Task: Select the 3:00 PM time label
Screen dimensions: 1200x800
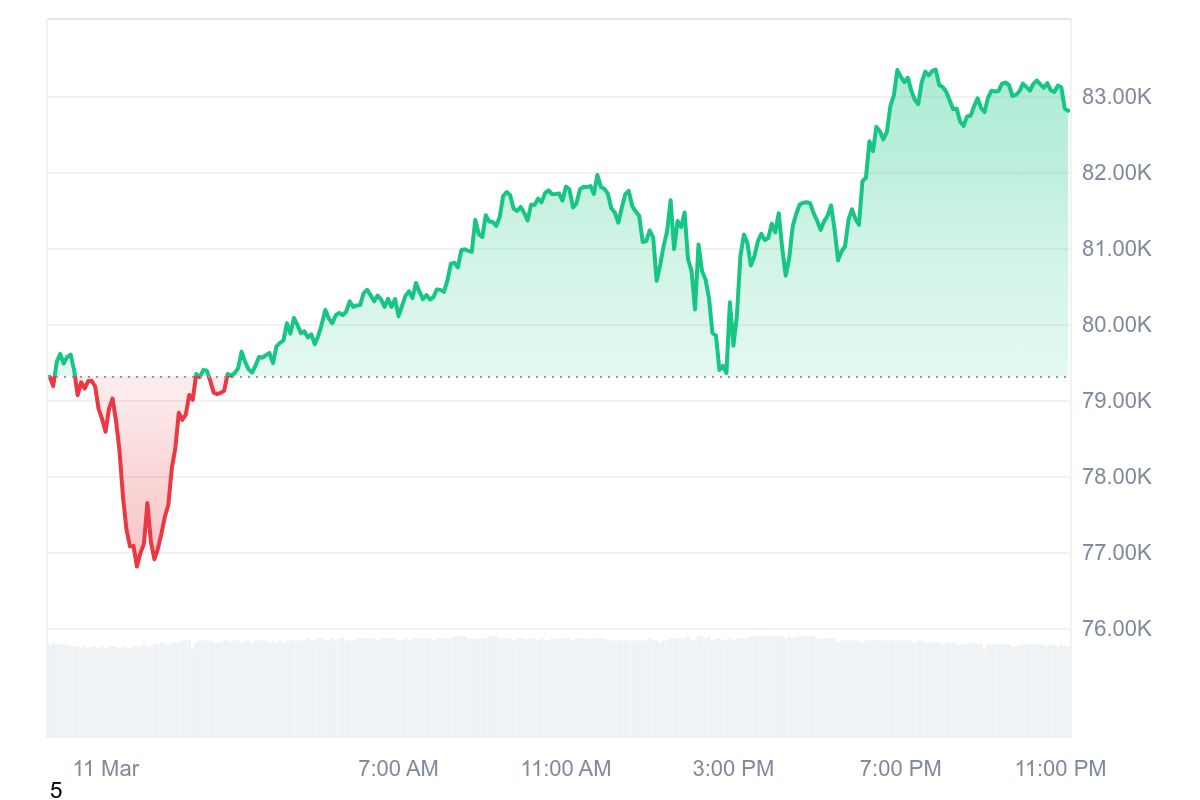Action: (734, 769)
